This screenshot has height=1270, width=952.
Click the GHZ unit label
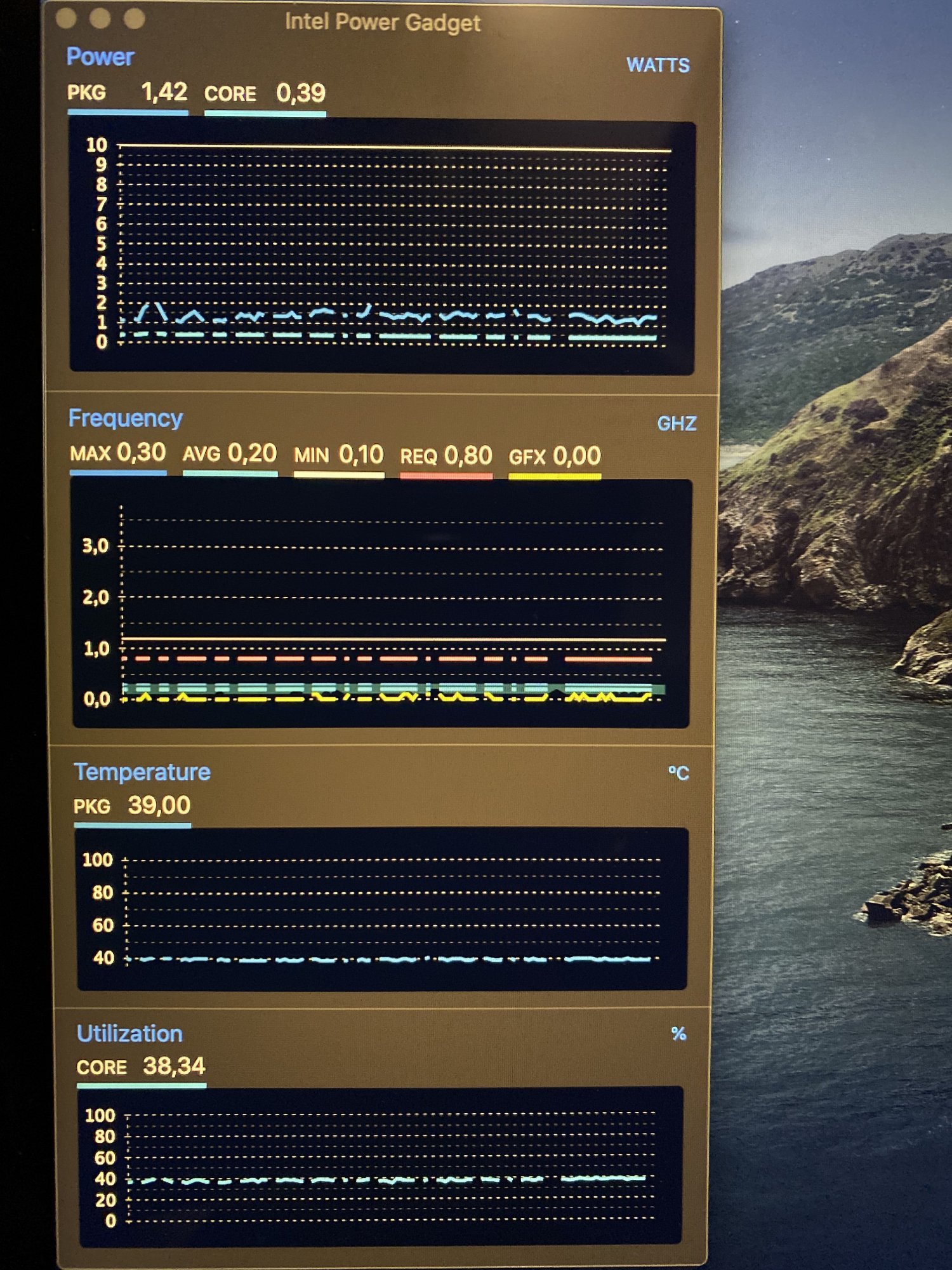click(x=677, y=424)
